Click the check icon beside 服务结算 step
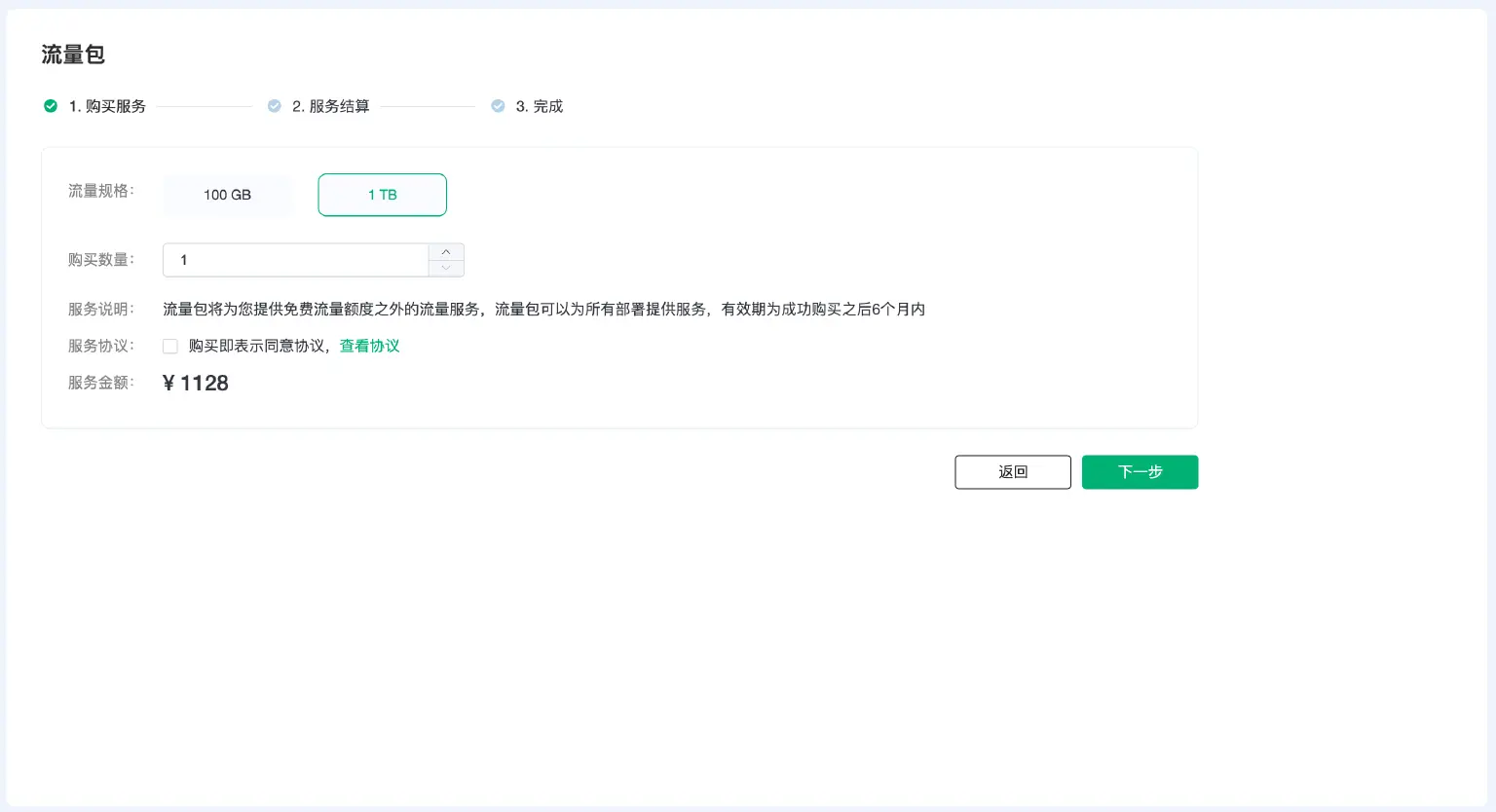1496x812 pixels. click(274, 106)
